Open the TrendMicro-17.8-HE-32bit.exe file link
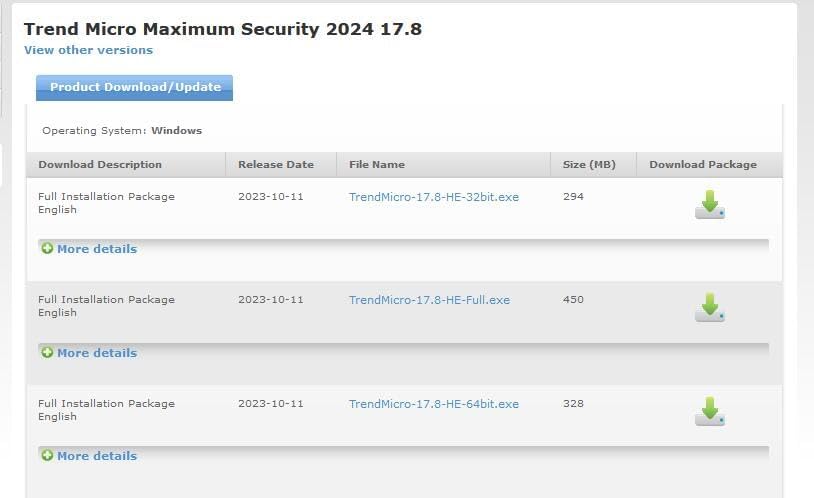 point(433,197)
